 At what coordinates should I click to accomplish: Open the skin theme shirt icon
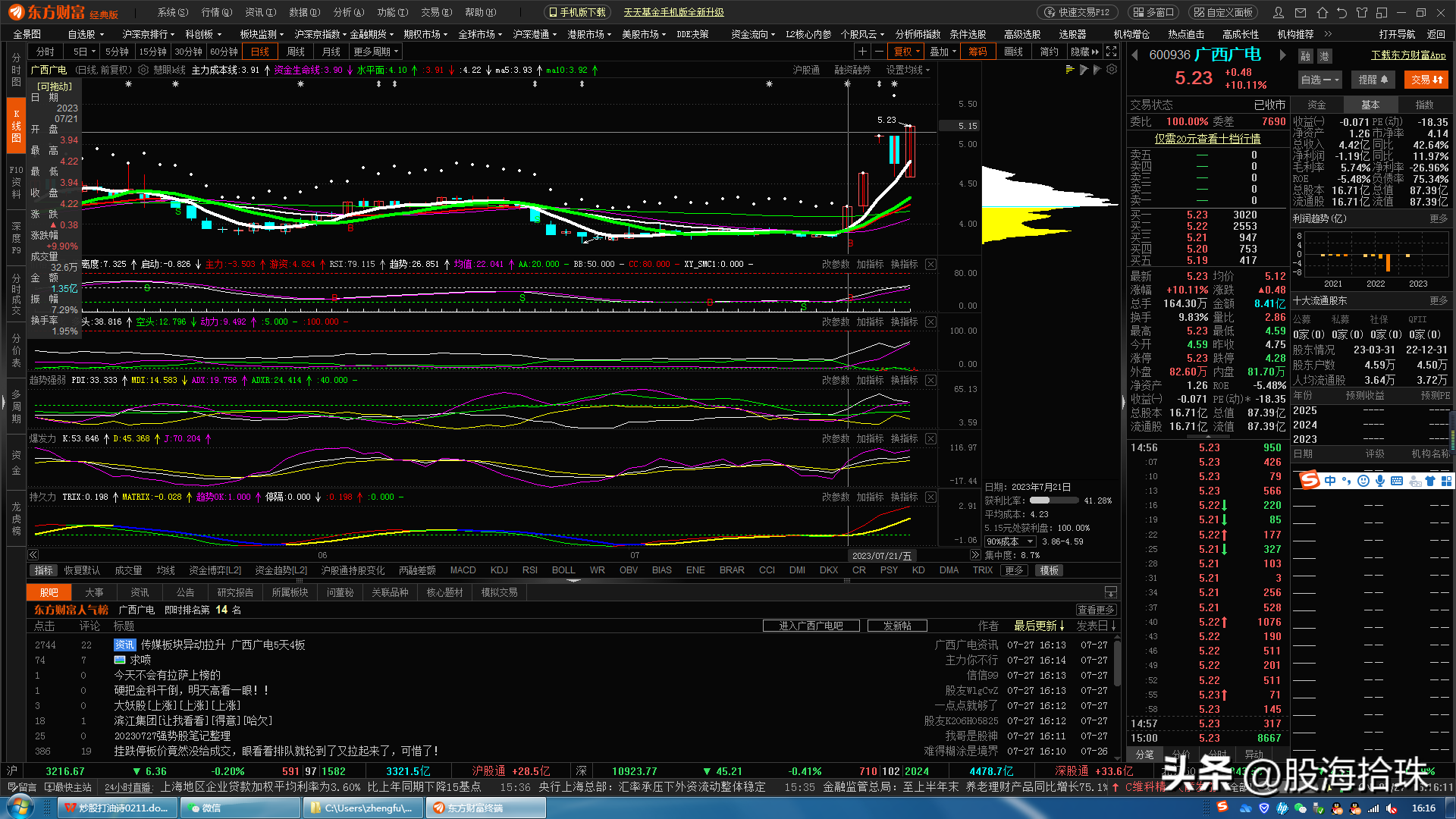pyautogui.click(x=1361, y=12)
